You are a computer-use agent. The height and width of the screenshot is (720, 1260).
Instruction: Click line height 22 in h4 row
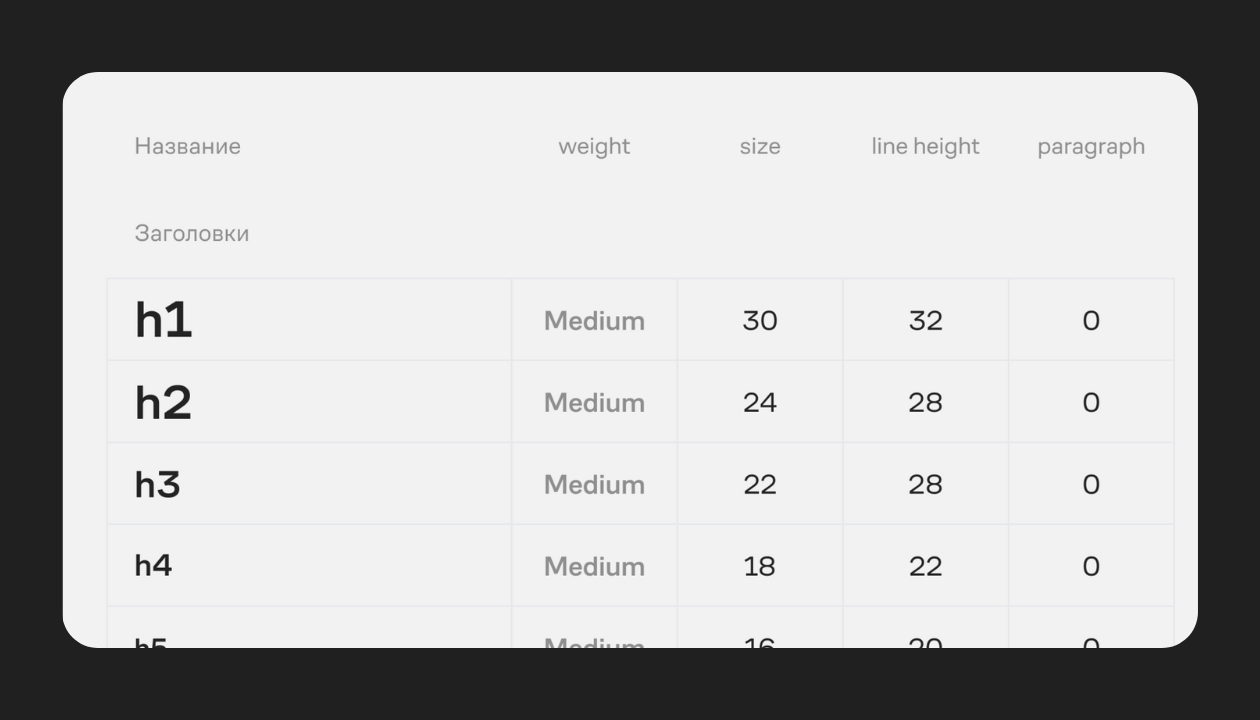(925, 567)
